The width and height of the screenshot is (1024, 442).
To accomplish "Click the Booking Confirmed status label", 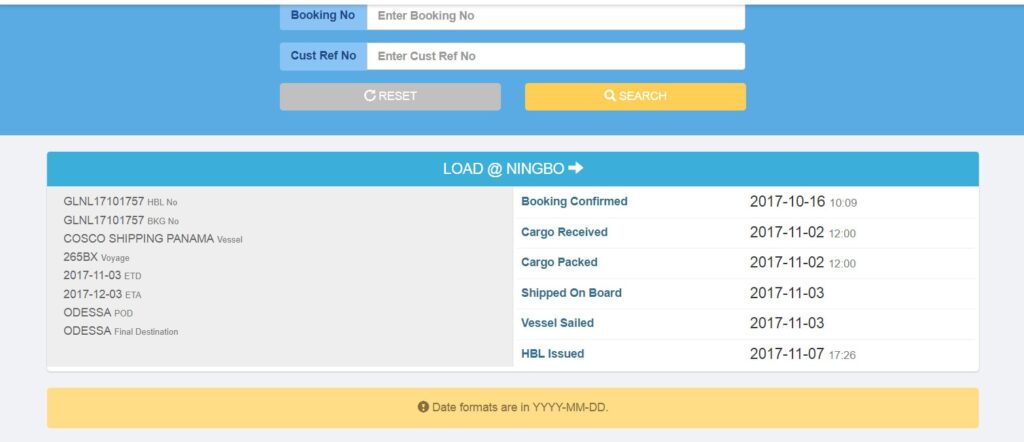I will point(574,202).
